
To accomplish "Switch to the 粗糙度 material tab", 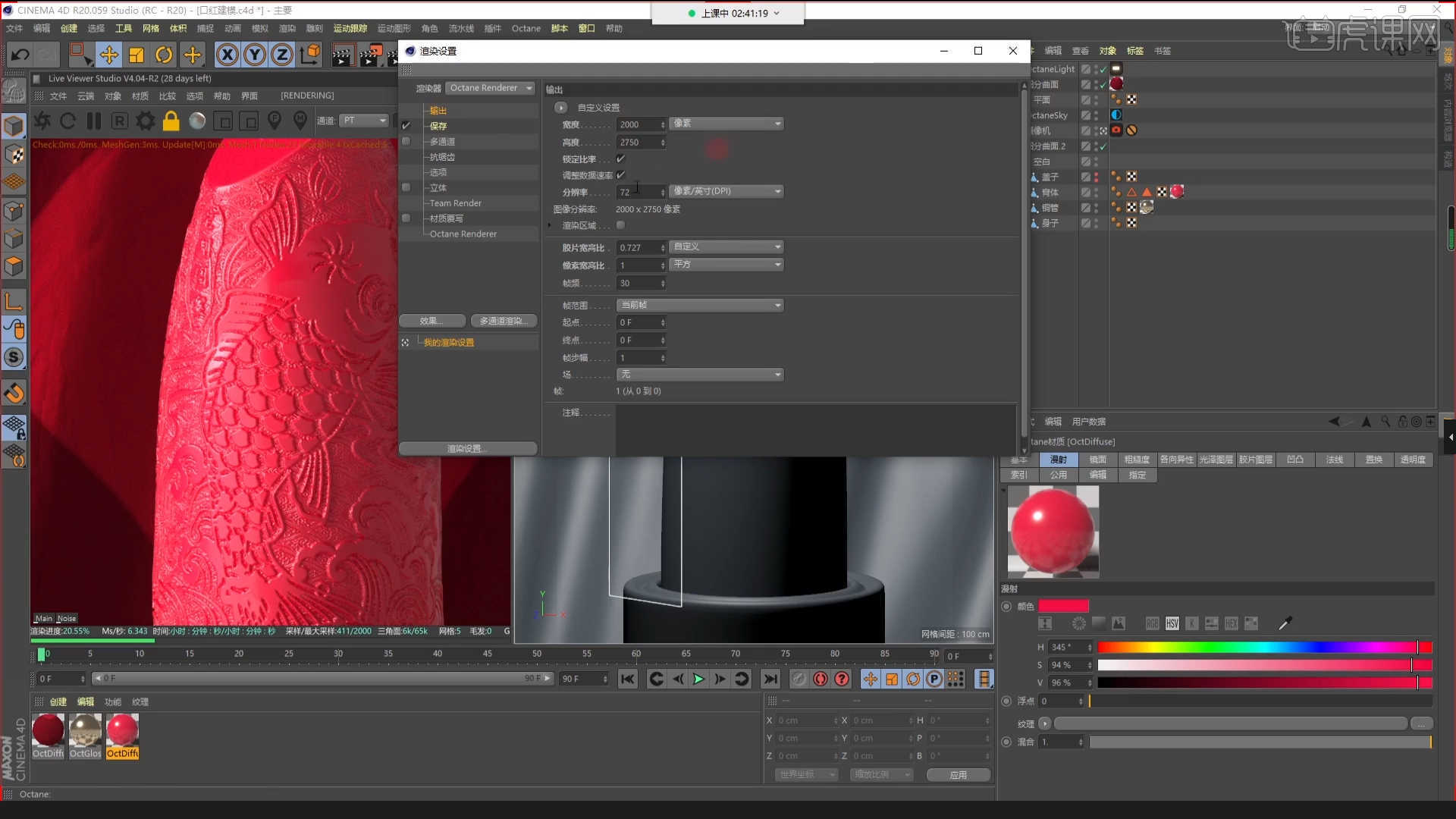I will point(1137,460).
